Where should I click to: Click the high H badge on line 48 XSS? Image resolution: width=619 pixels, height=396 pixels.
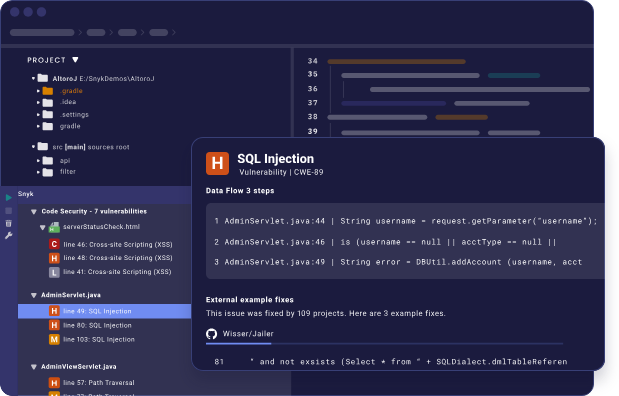pyautogui.click(x=54, y=258)
